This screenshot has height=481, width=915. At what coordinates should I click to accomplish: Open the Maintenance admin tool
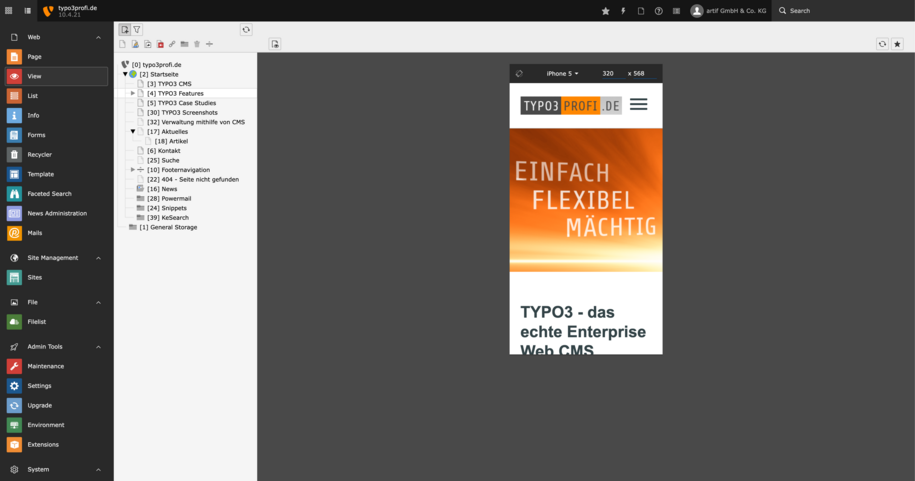coord(56,366)
